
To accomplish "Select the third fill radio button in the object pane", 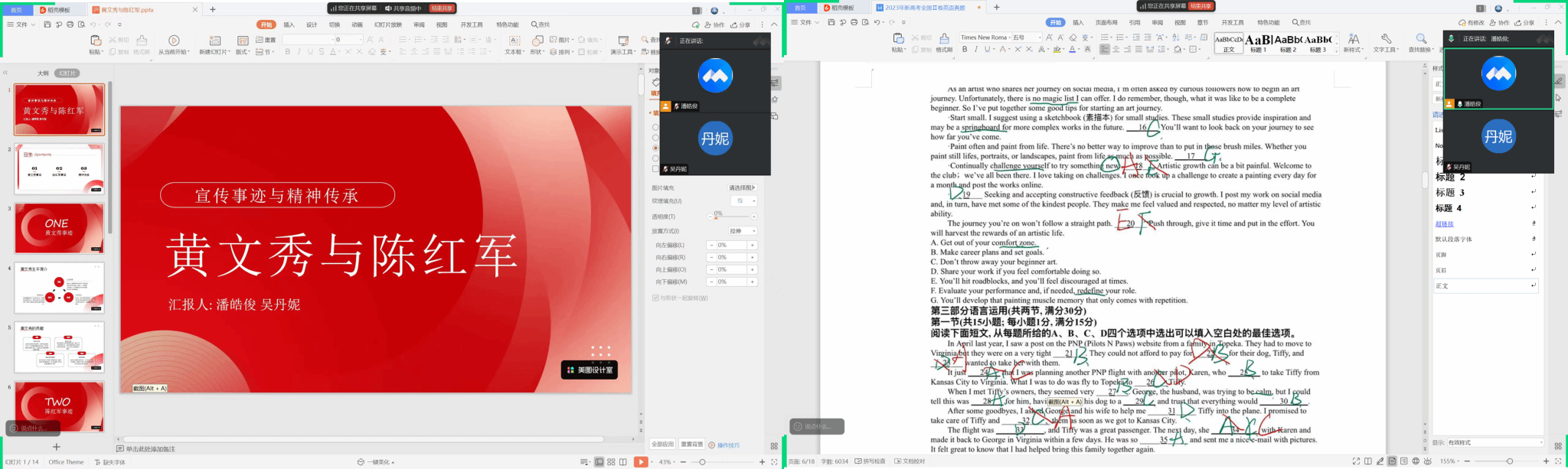I will click(655, 148).
